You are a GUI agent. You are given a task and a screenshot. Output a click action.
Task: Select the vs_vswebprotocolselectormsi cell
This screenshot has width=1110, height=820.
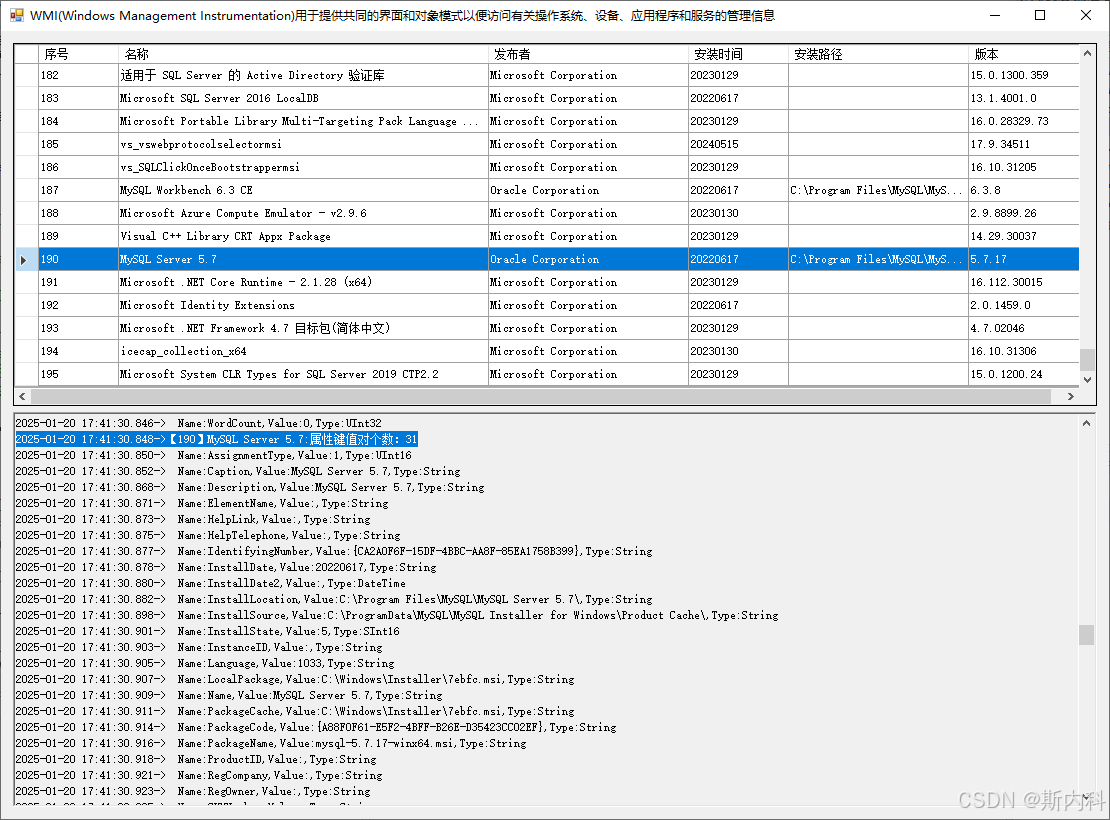point(303,144)
